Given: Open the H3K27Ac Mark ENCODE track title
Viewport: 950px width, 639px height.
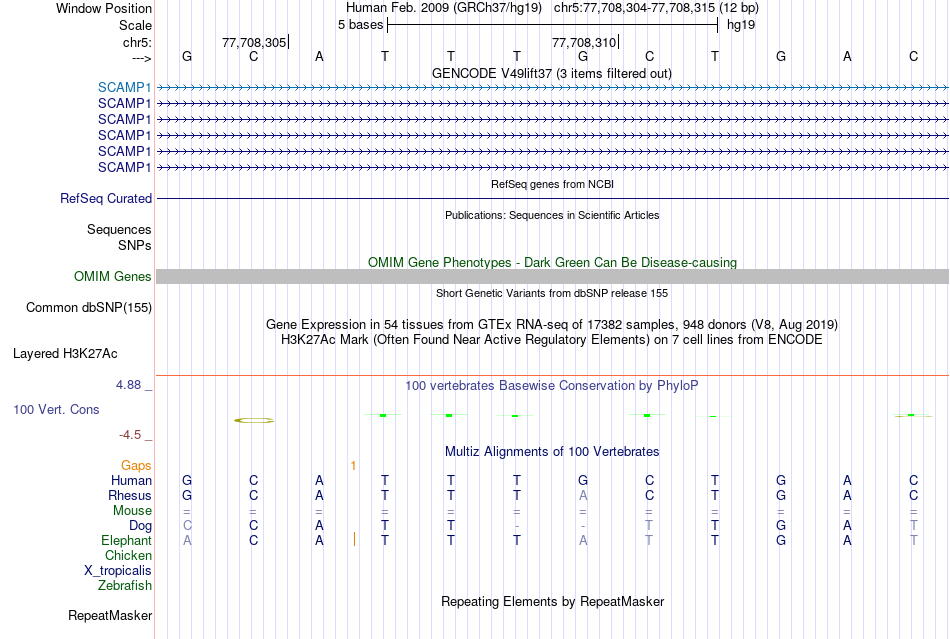Looking at the screenshot, I should pyautogui.click(x=552, y=340).
